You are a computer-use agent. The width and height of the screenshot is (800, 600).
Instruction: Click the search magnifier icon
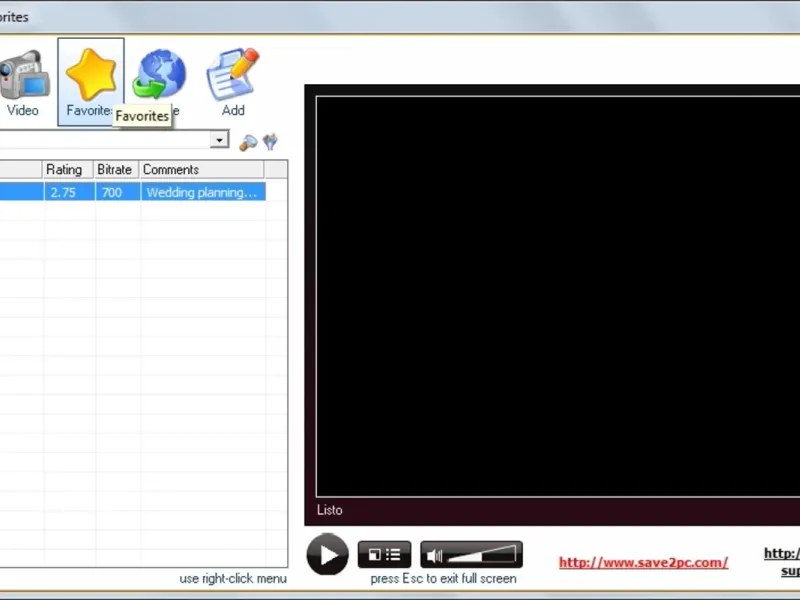(x=248, y=142)
